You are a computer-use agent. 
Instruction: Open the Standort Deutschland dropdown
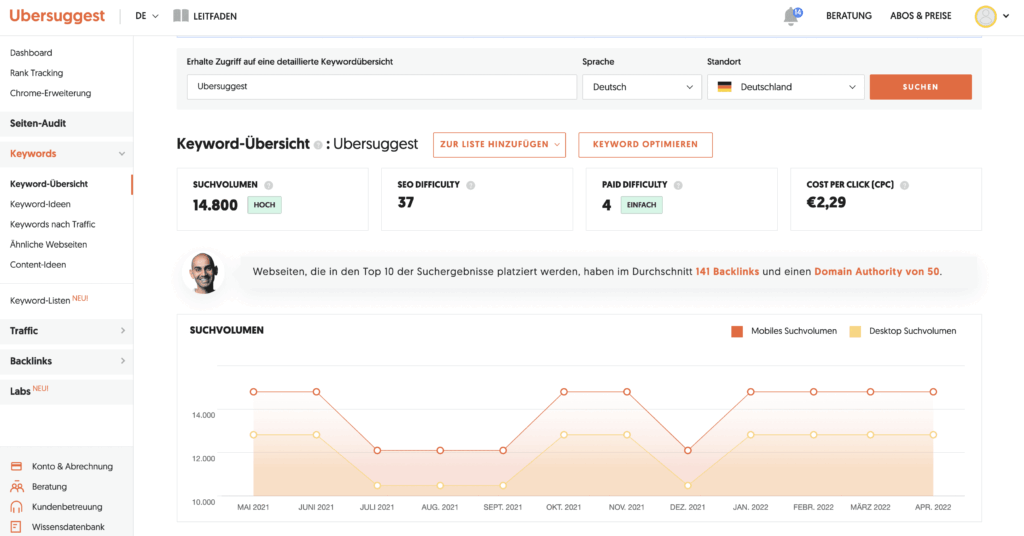[786, 87]
